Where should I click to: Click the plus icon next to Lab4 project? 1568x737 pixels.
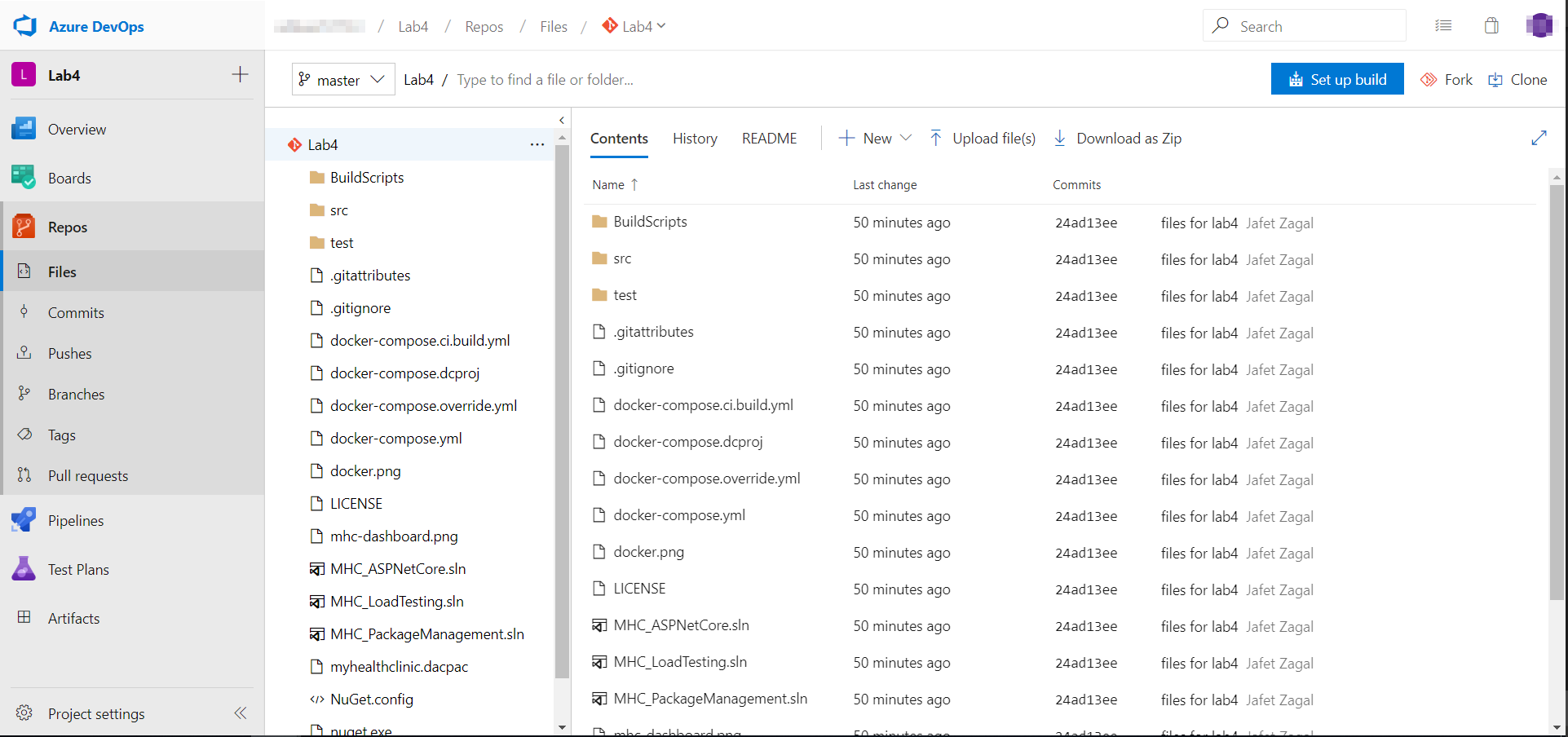point(240,75)
